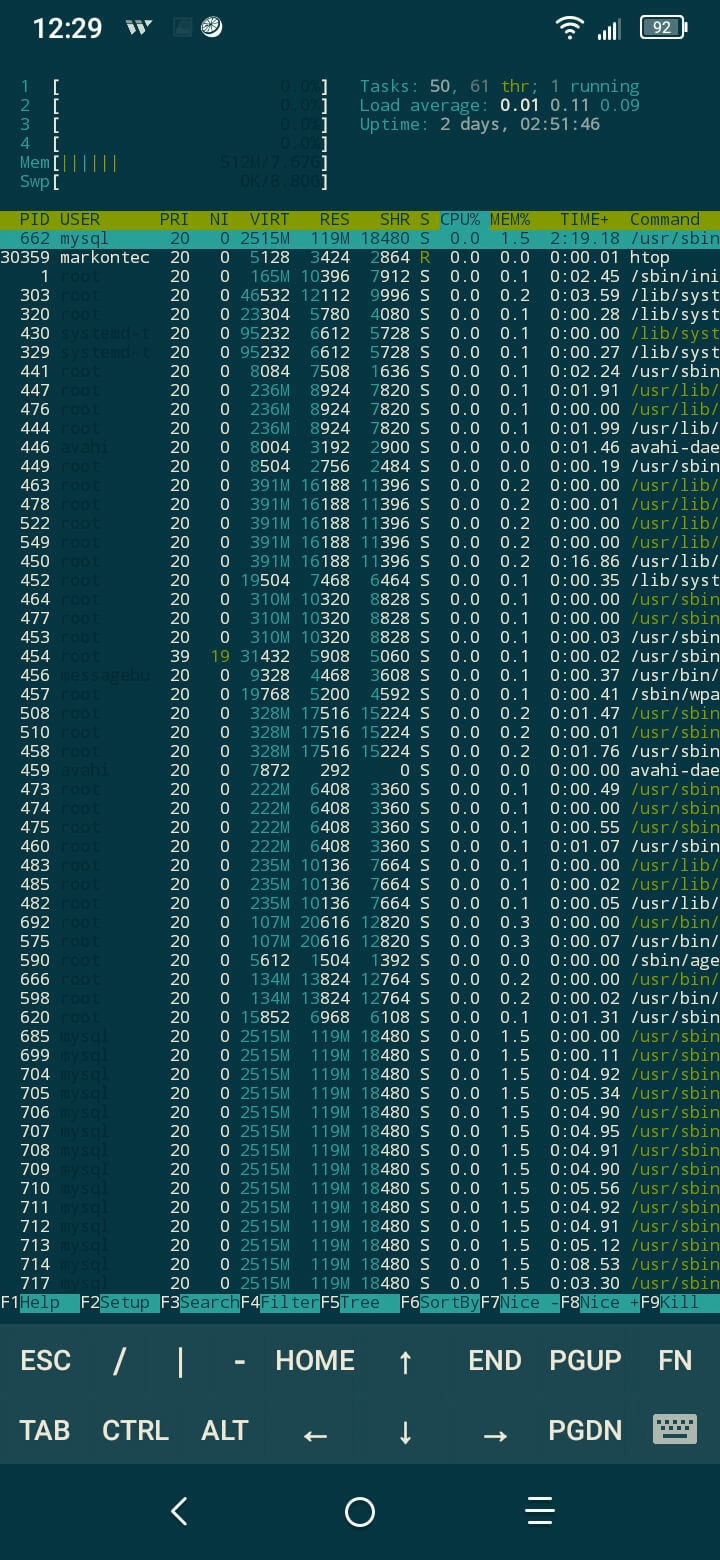Click F2 Setup in htop footer
The width and height of the screenshot is (720, 1560).
[120, 1303]
